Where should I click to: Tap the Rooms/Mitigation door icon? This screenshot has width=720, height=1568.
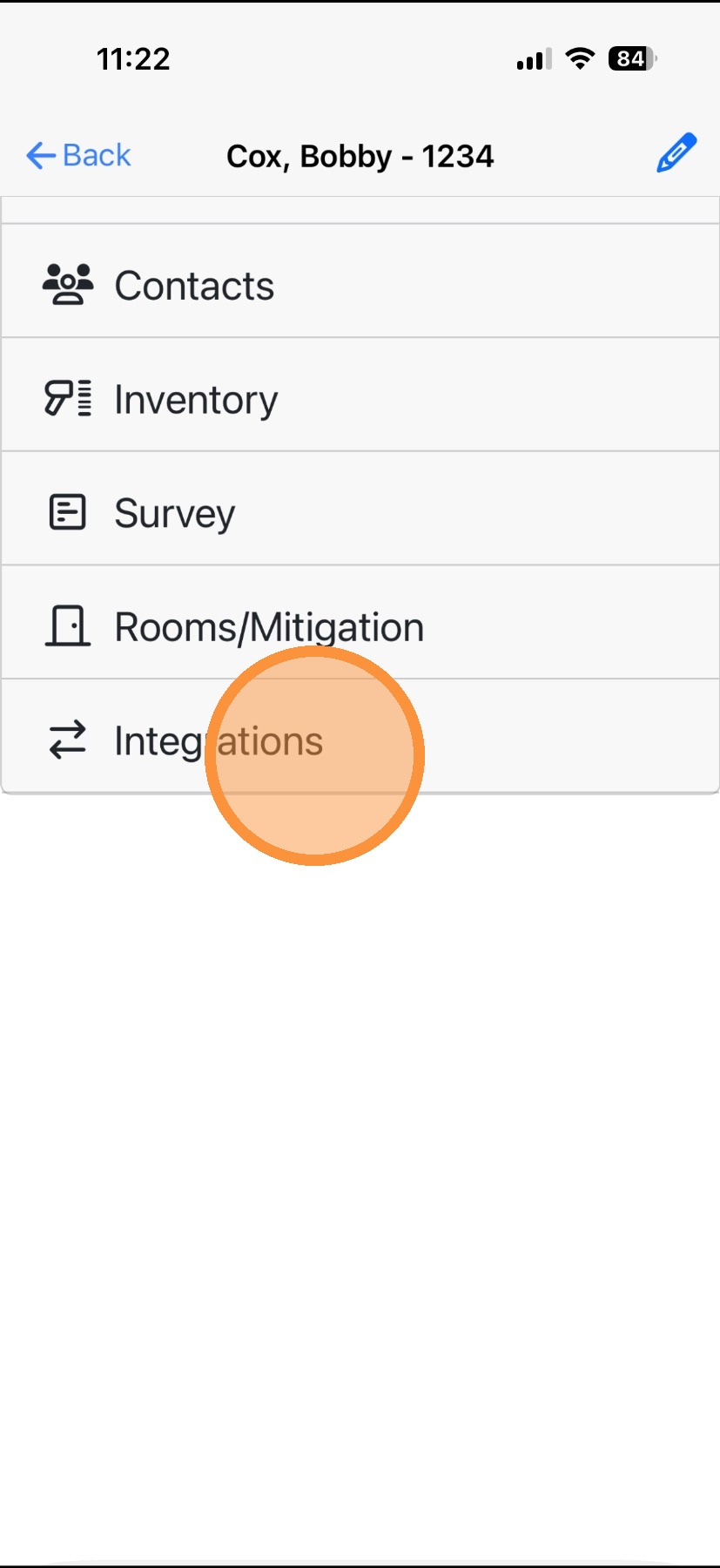tap(67, 626)
